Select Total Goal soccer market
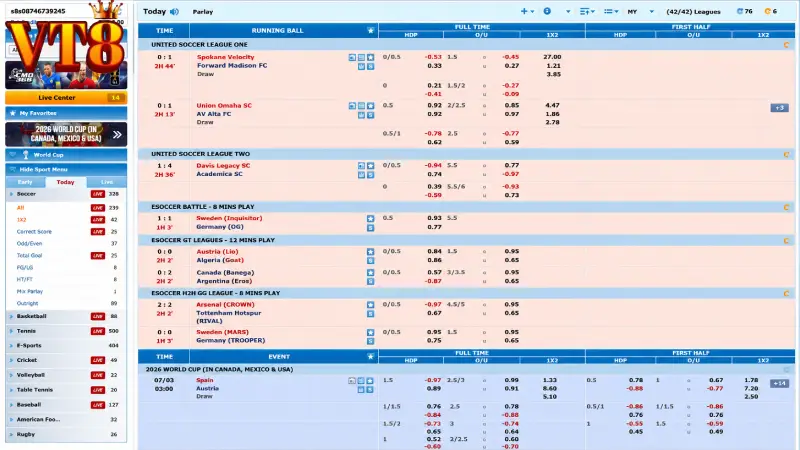 coord(29,256)
